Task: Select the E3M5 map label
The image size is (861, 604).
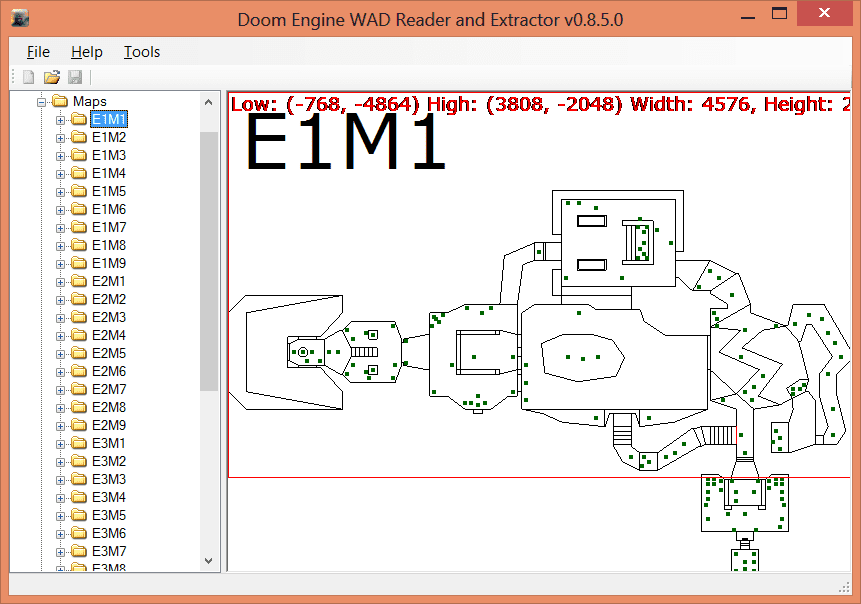Action: pos(109,515)
